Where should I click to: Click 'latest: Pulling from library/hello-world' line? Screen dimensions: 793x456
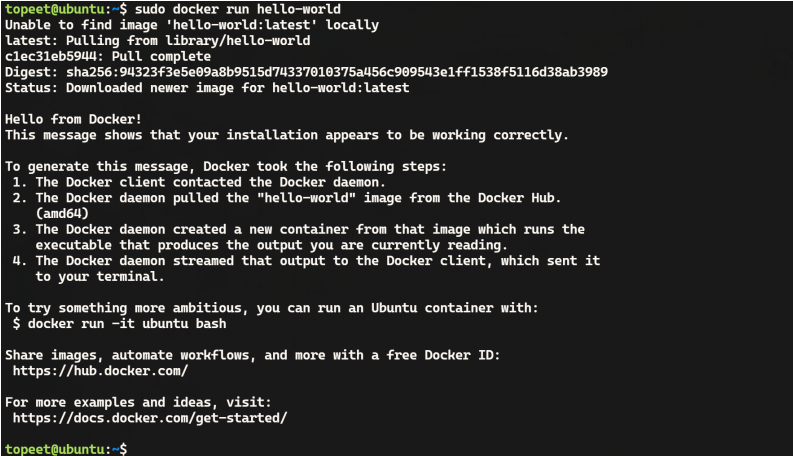pos(157,40)
